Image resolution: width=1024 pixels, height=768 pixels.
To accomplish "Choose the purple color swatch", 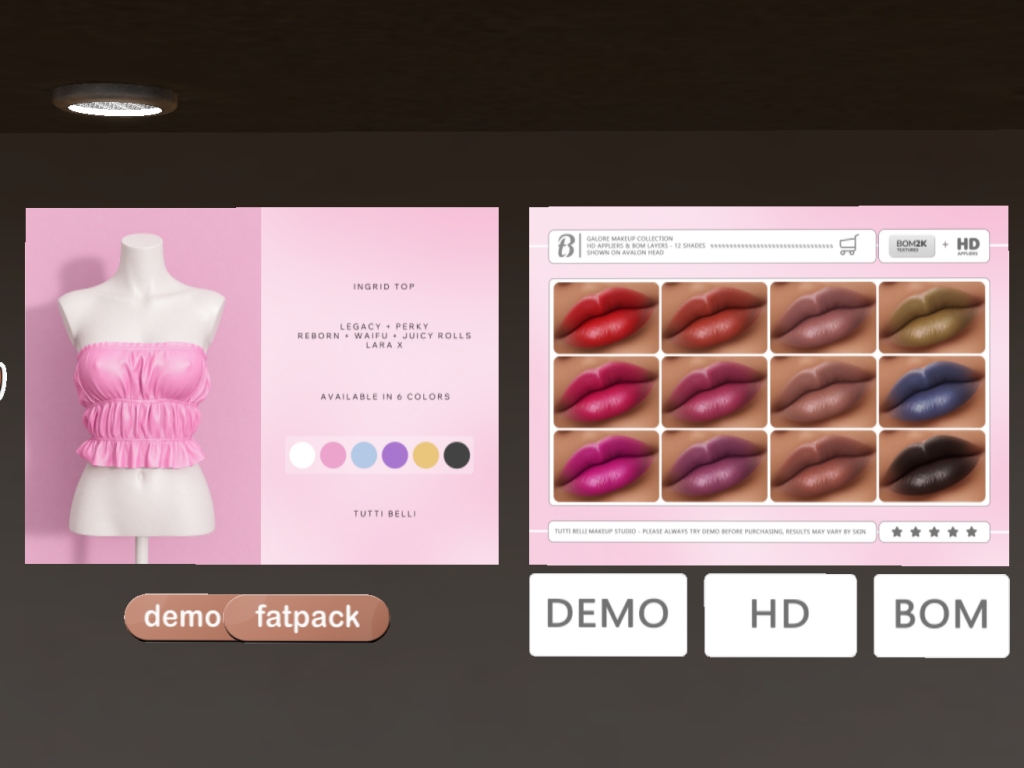I will pyautogui.click(x=395, y=456).
